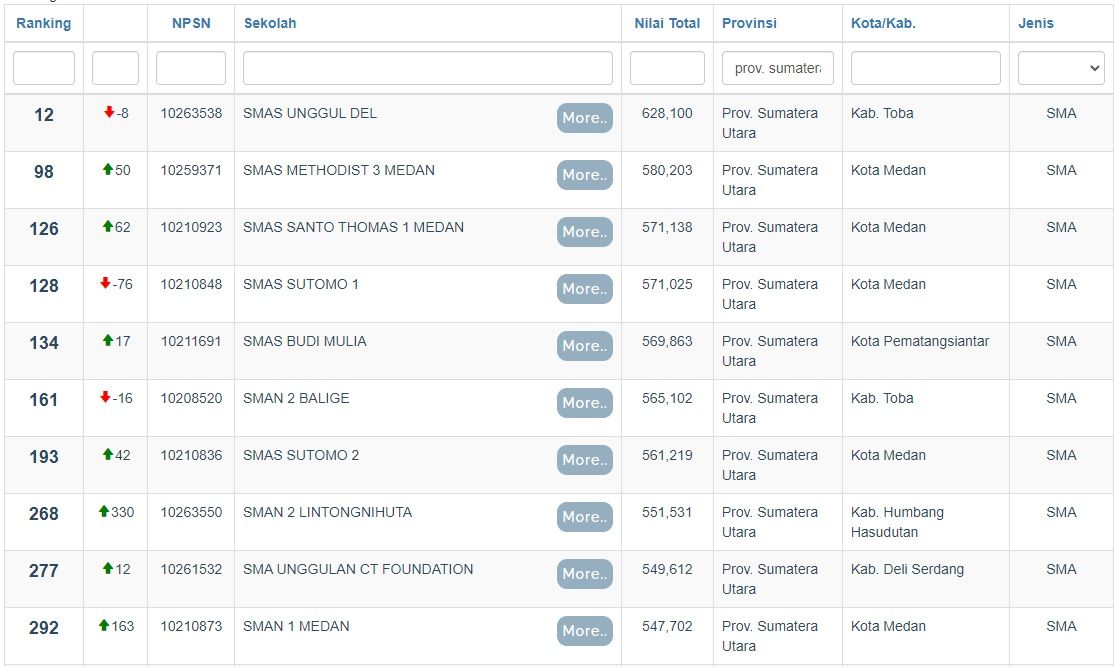Sort by the Nilai Total column header
Screen dimensions: 1115x667
click(667, 23)
